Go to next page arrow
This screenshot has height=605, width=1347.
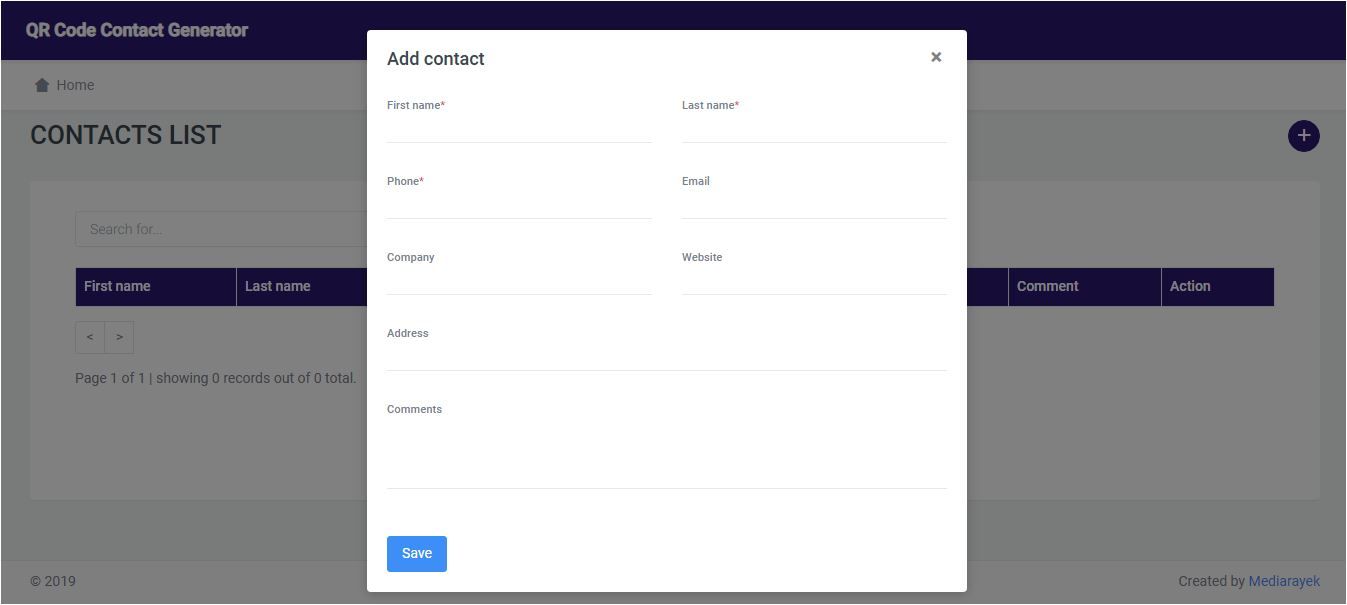(119, 337)
